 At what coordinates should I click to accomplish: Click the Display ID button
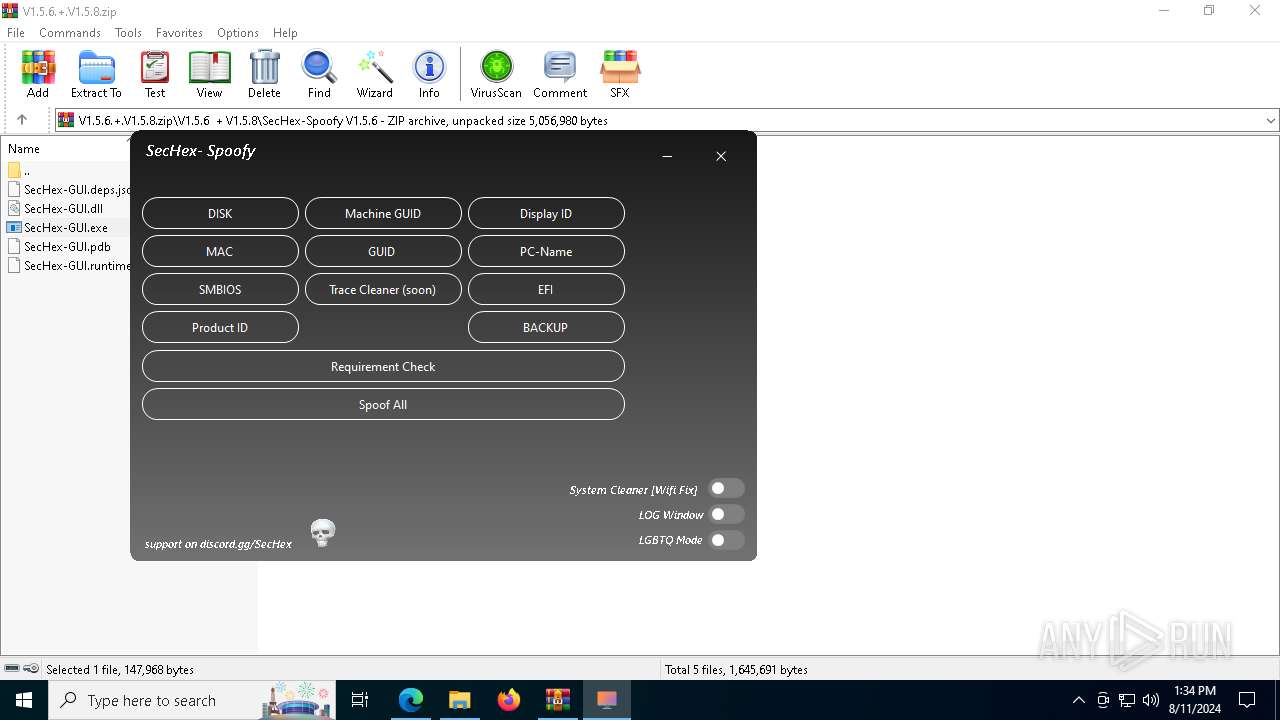tap(546, 213)
